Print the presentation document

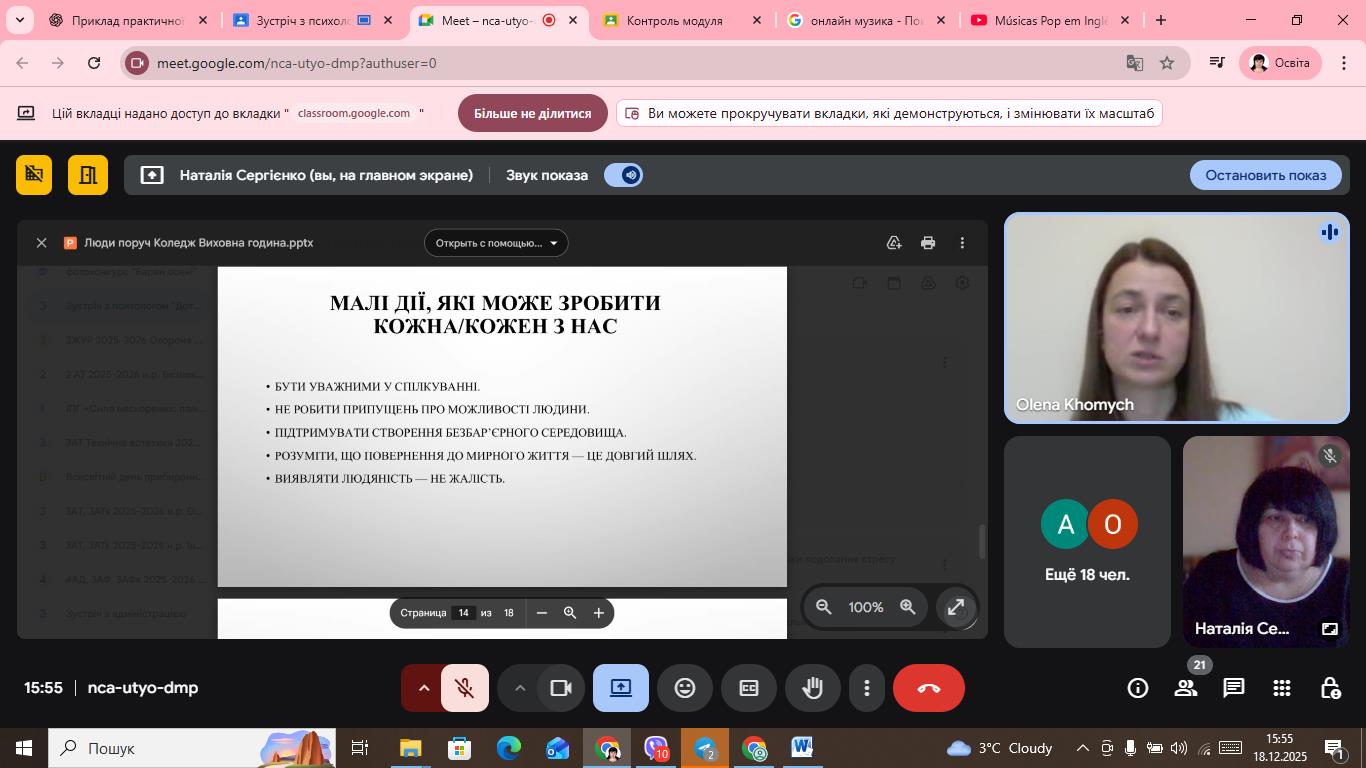pyautogui.click(x=928, y=243)
